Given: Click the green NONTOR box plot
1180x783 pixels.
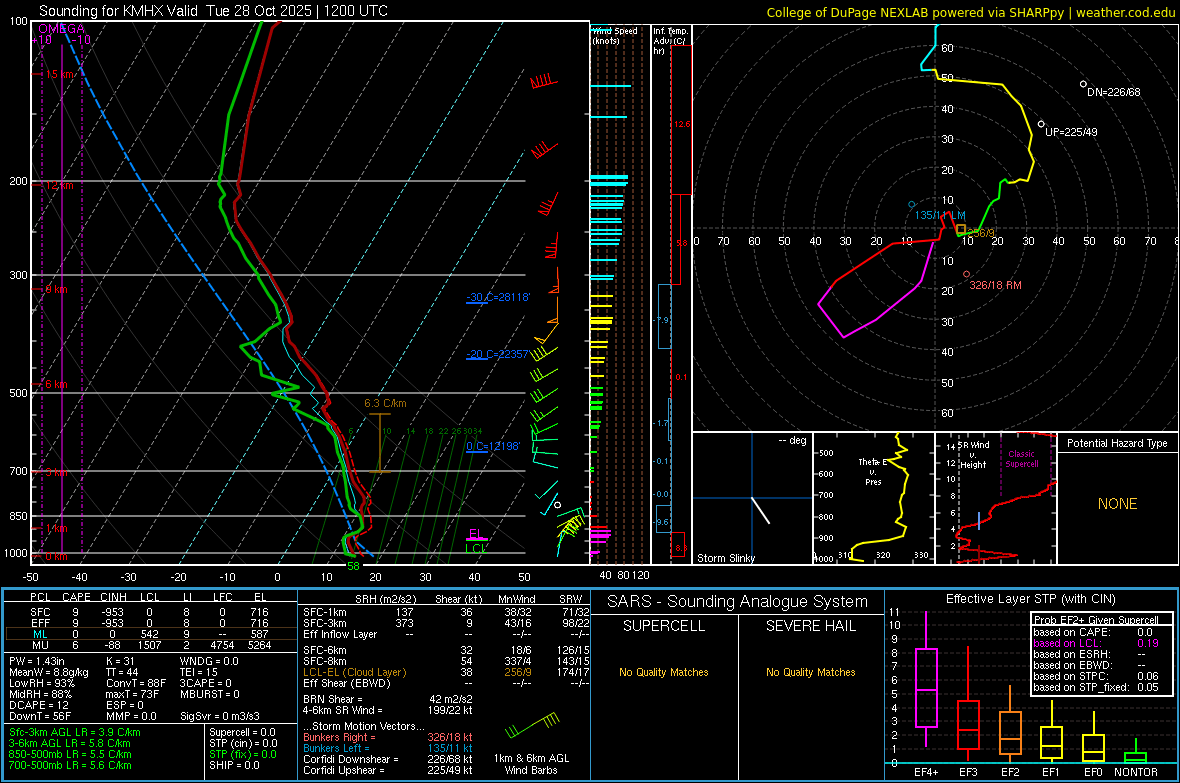Looking at the screenshot, I should coord(1136,755).
